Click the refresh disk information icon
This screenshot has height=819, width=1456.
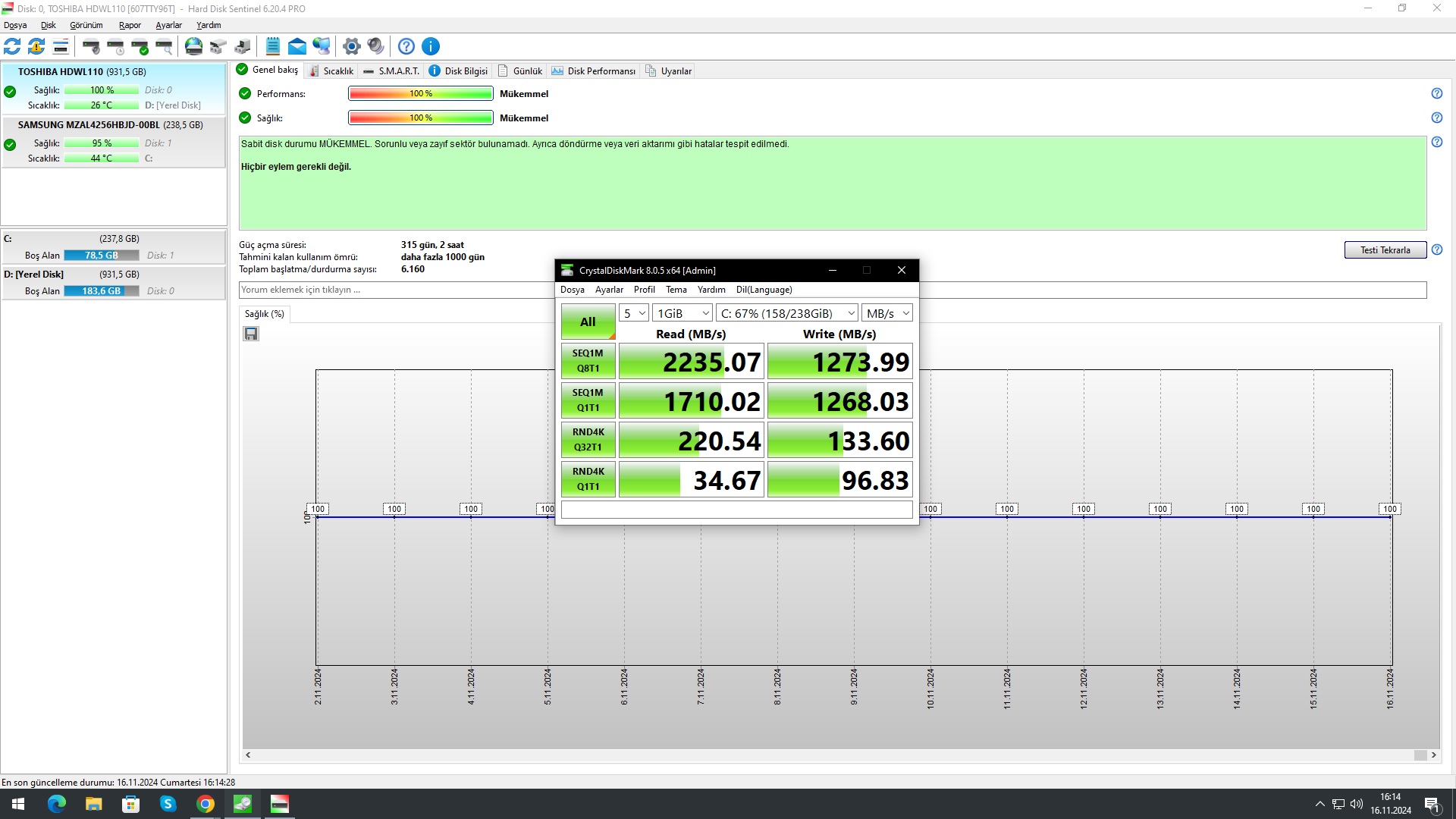(12, 46)
